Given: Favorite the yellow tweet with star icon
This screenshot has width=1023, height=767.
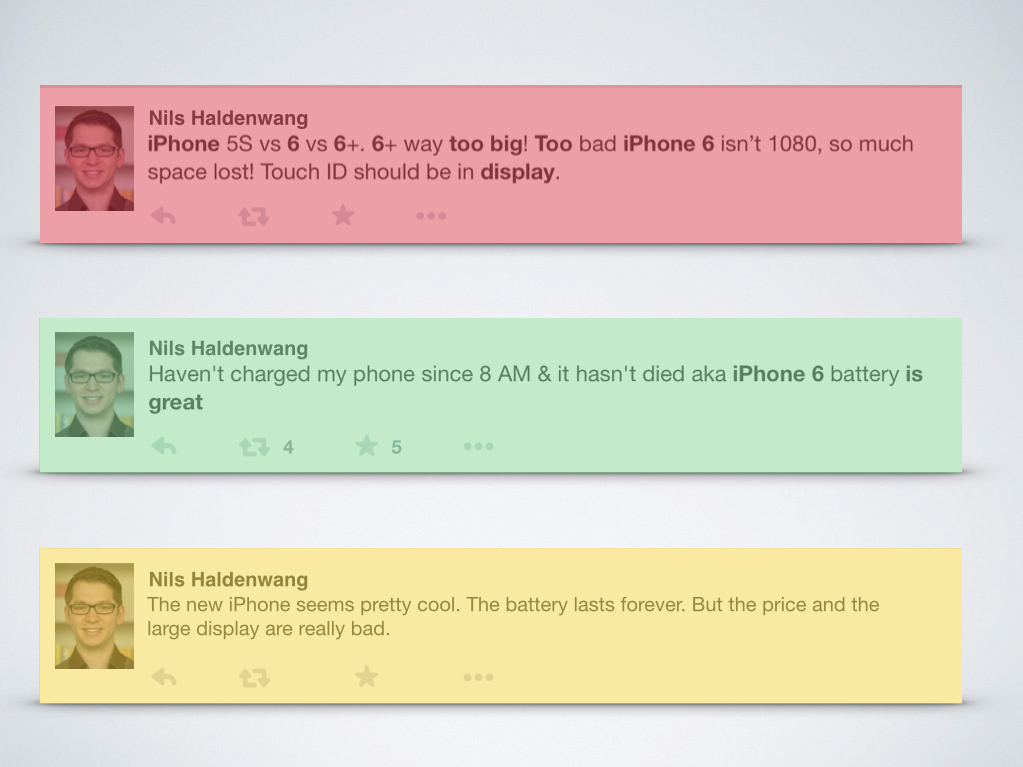Looking at the screenshot, I should [x=367, y=677].
